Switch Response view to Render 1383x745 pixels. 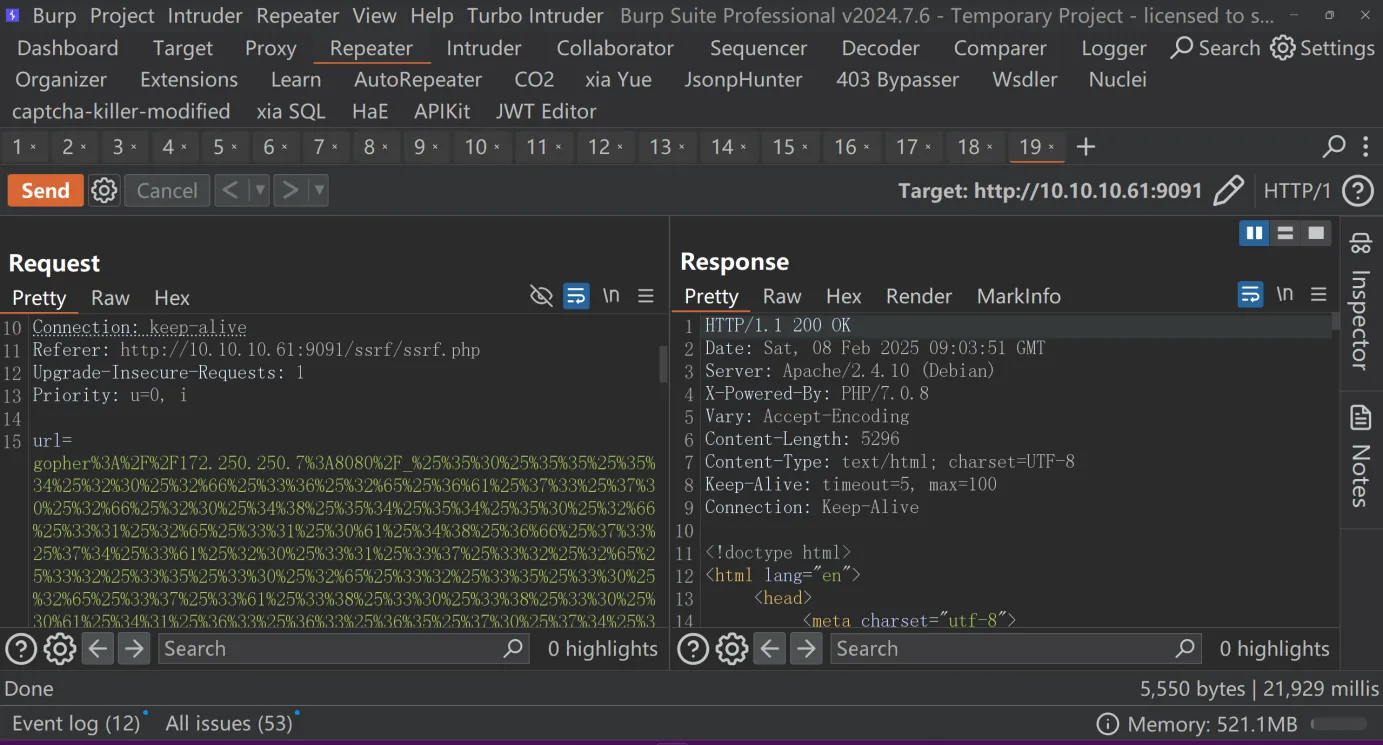click(918, 296)
